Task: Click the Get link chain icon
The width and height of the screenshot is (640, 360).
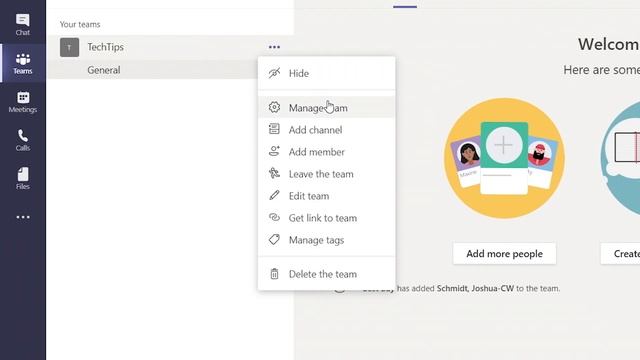Action: (274, 218)
